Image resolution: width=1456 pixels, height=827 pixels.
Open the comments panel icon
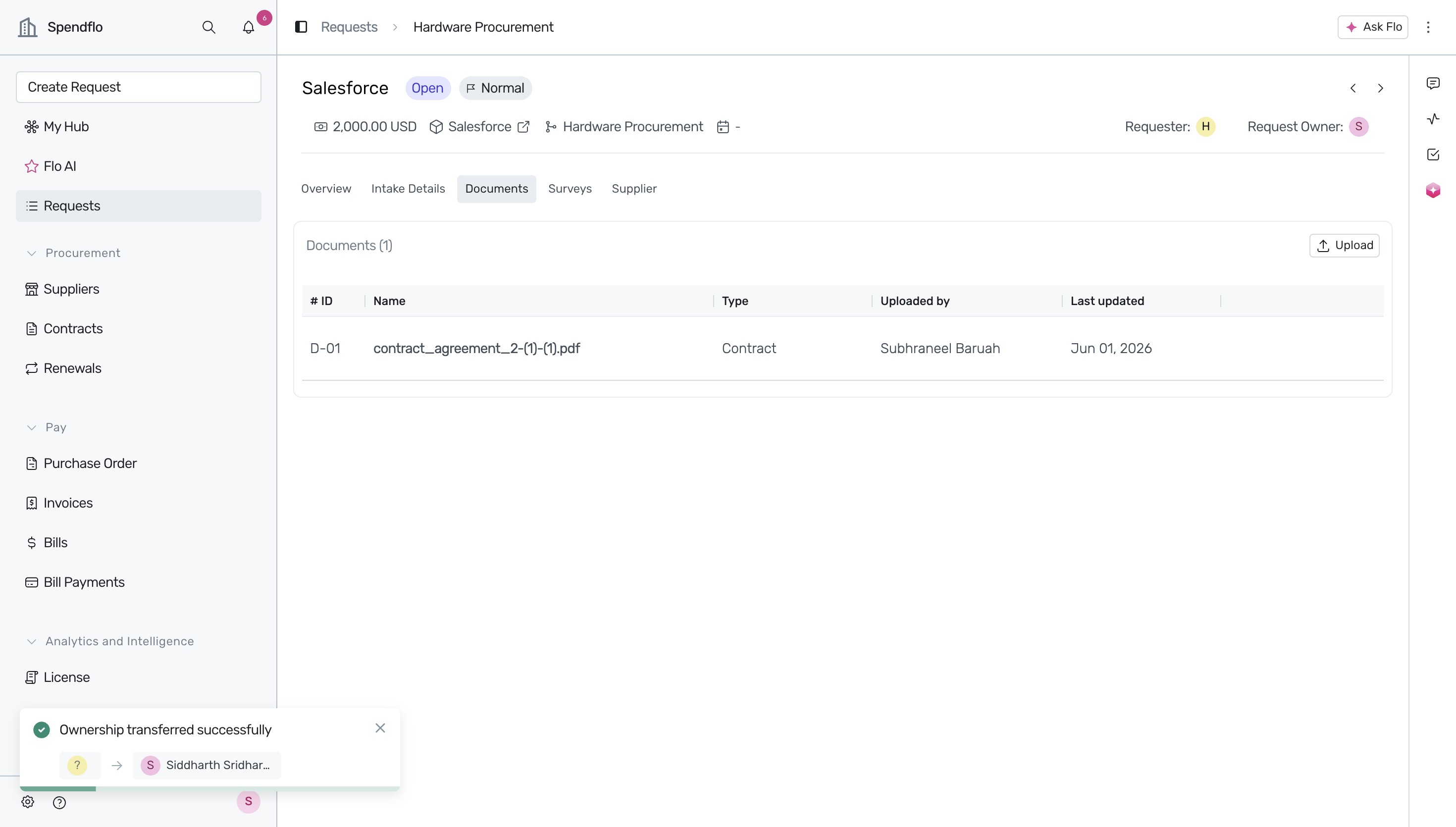point(1433,84)
